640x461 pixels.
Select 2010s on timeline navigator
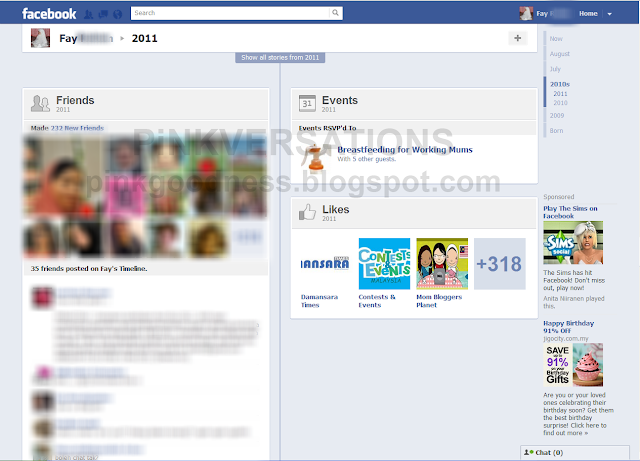click(560, 84)
